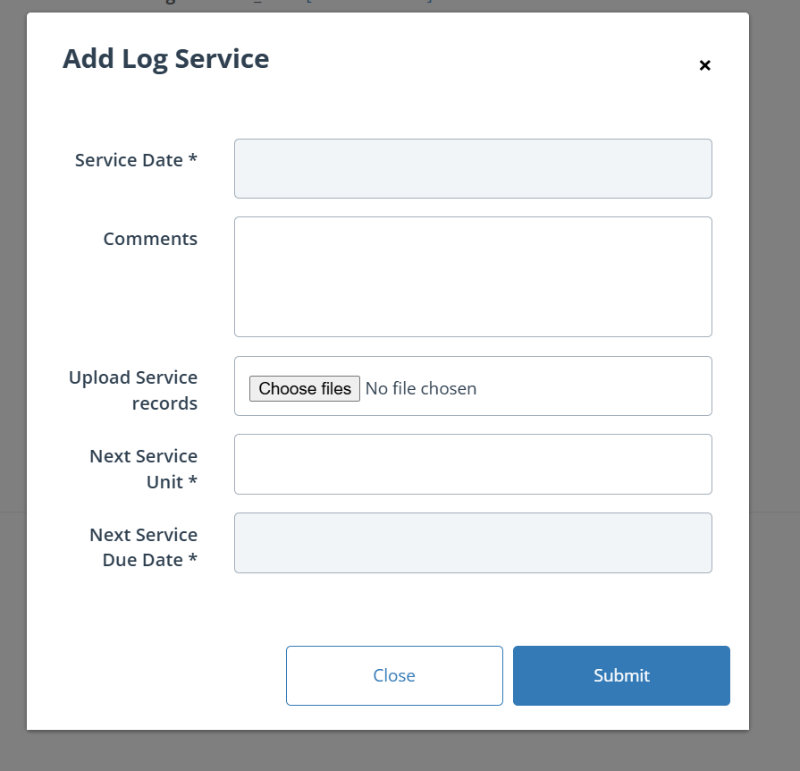The image size is (800, 771).
Task: Click the 'Next Service Due Date' label
Action: point(143,547)
